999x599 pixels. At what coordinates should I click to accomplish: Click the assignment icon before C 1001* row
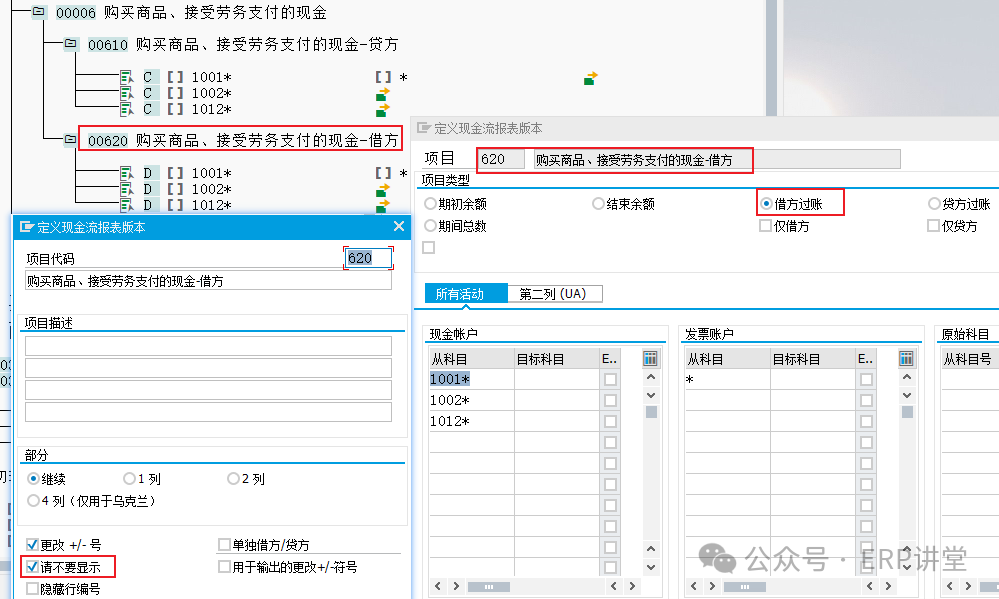tap(127, 77)
